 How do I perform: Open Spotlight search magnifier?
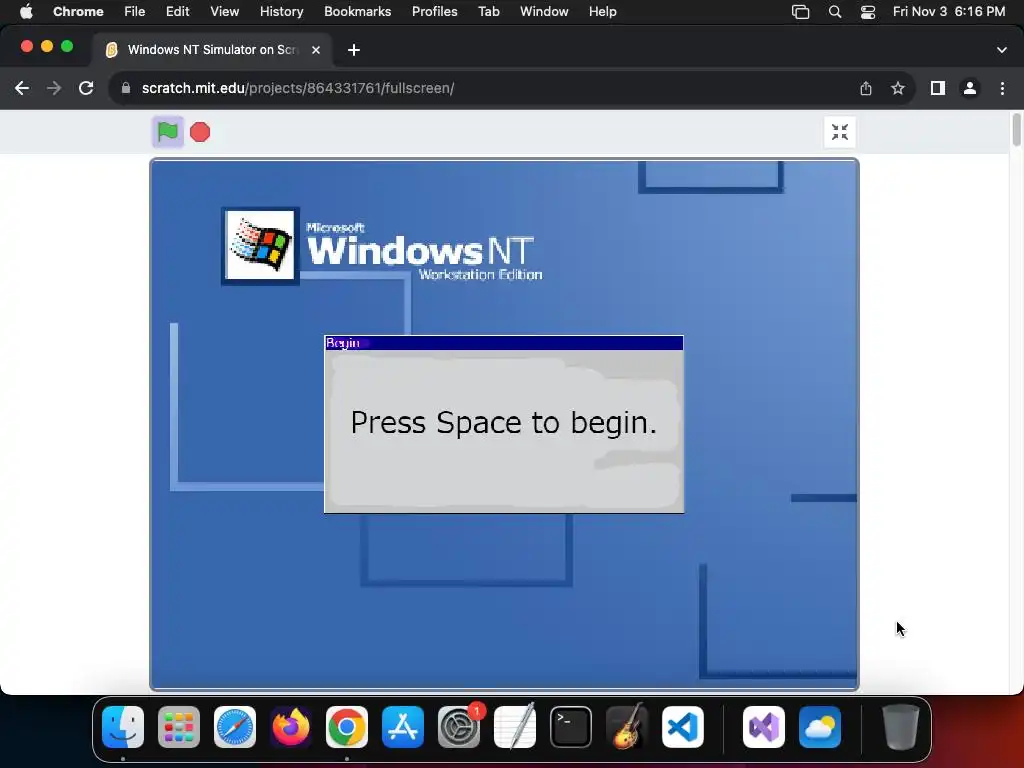pos(835,12)
